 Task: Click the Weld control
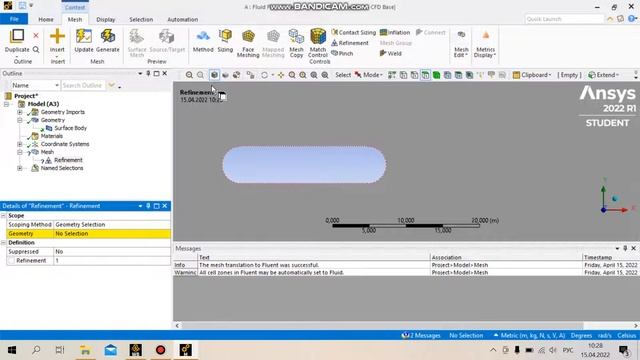tap(391, 53)
